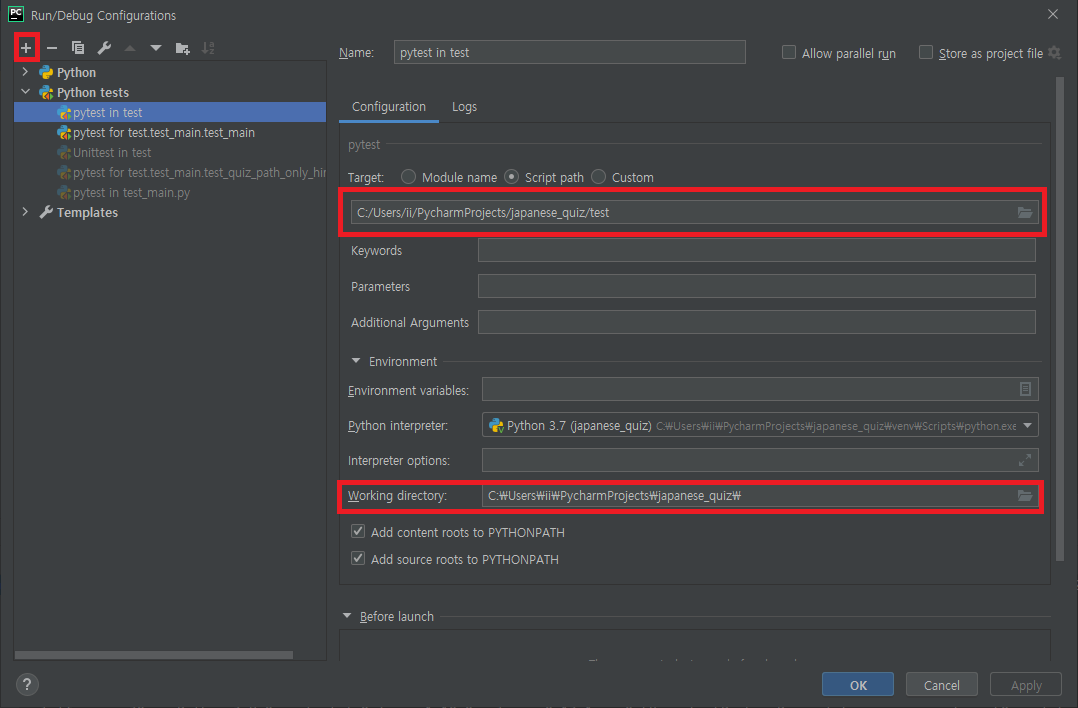The width and height of the screenshot is (1078, 708).
Task: Browse for working directory using the folder icon
Action: click(x=1024, y=496)
